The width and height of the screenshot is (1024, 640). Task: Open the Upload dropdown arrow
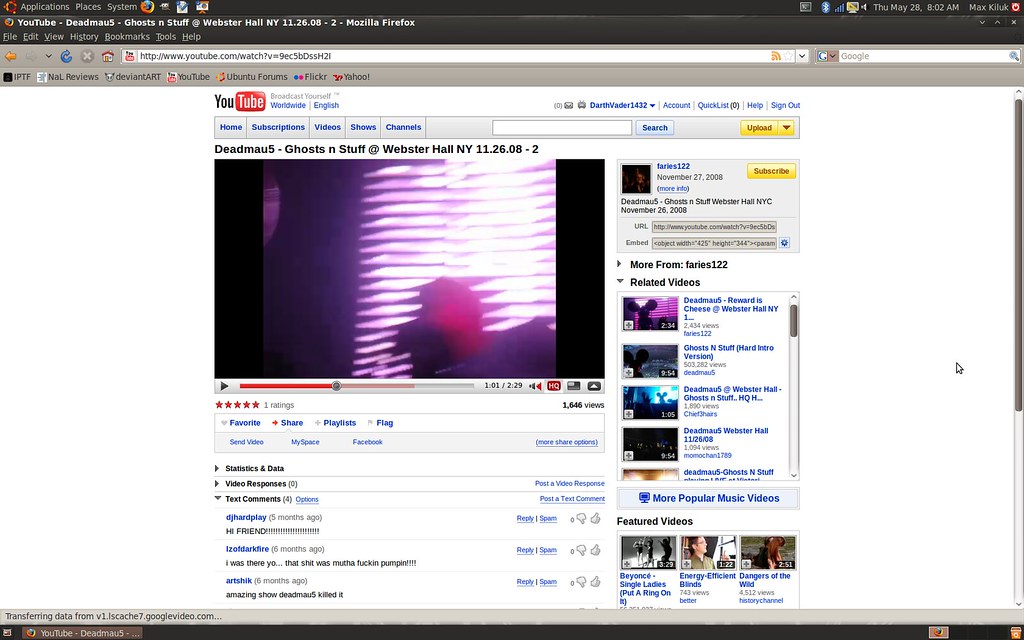pyautogui.click(x=786, y=128)
